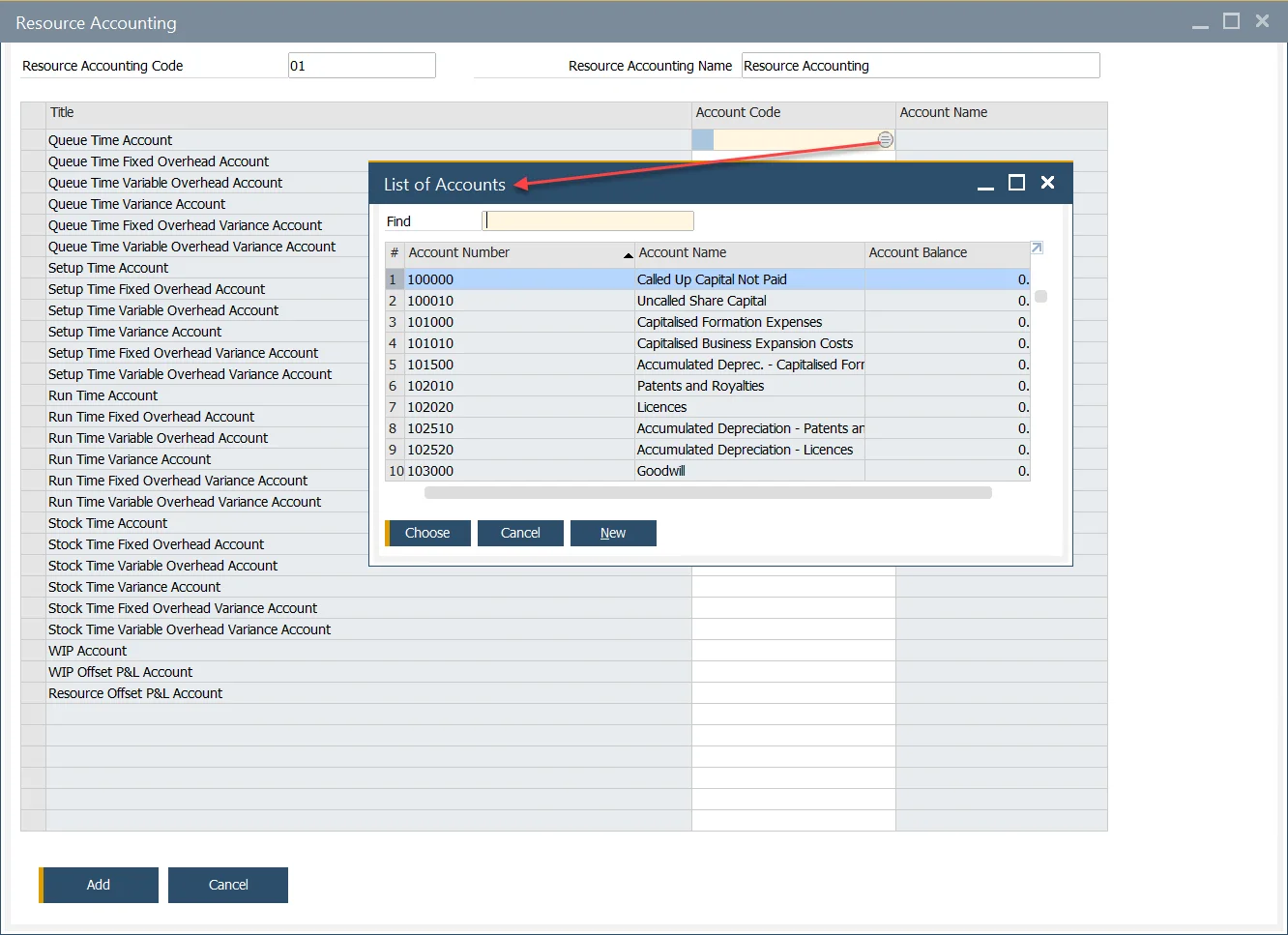This screenshot has width=1288, height=935.
Task: Click the Add button on Resource Accounting form
Action: pos(98,885)
